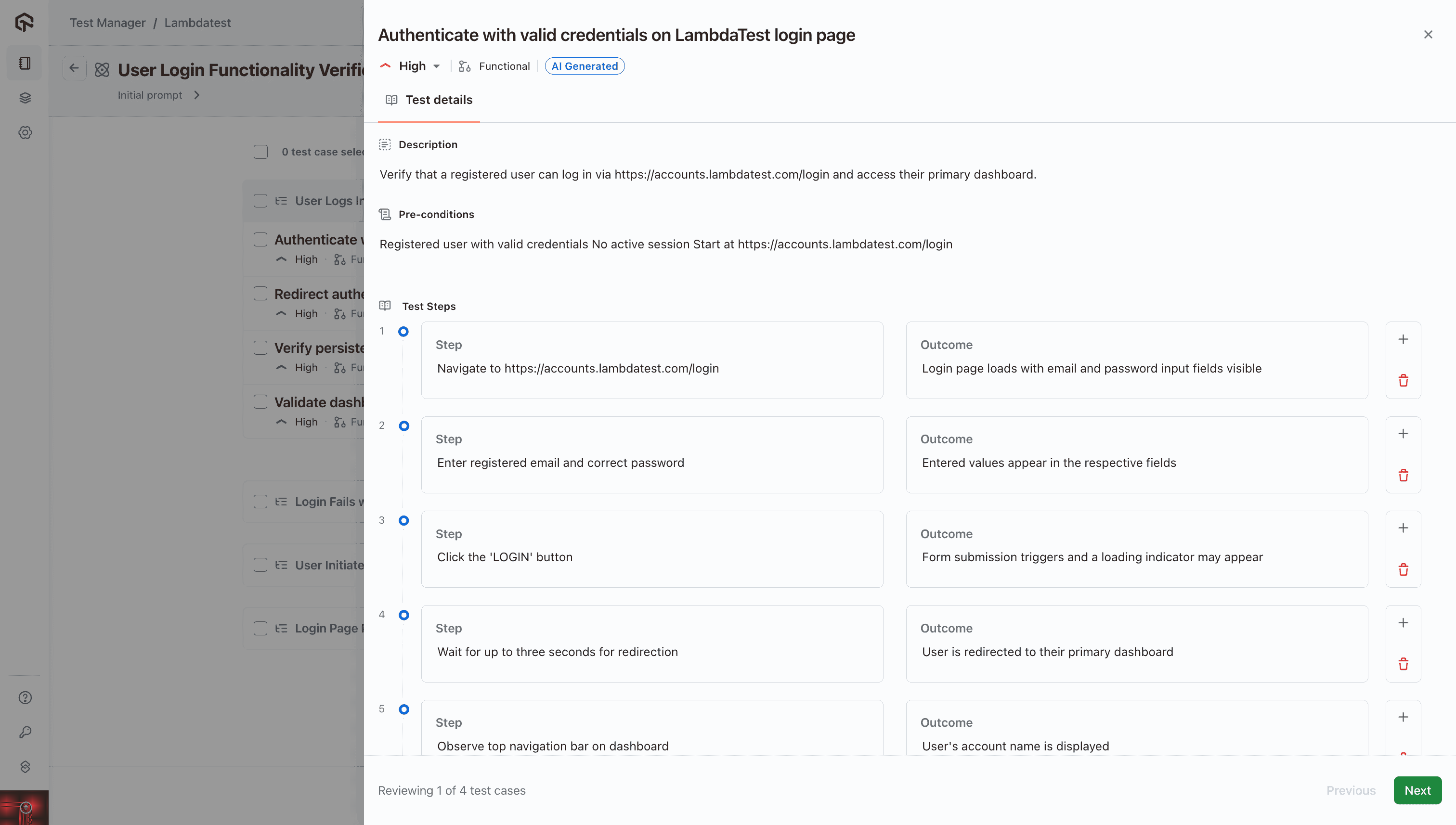Click the Test Manager breadcrumb
Image resolution: width=1456 pixels, height=825 pixels.
click(108, 23)
